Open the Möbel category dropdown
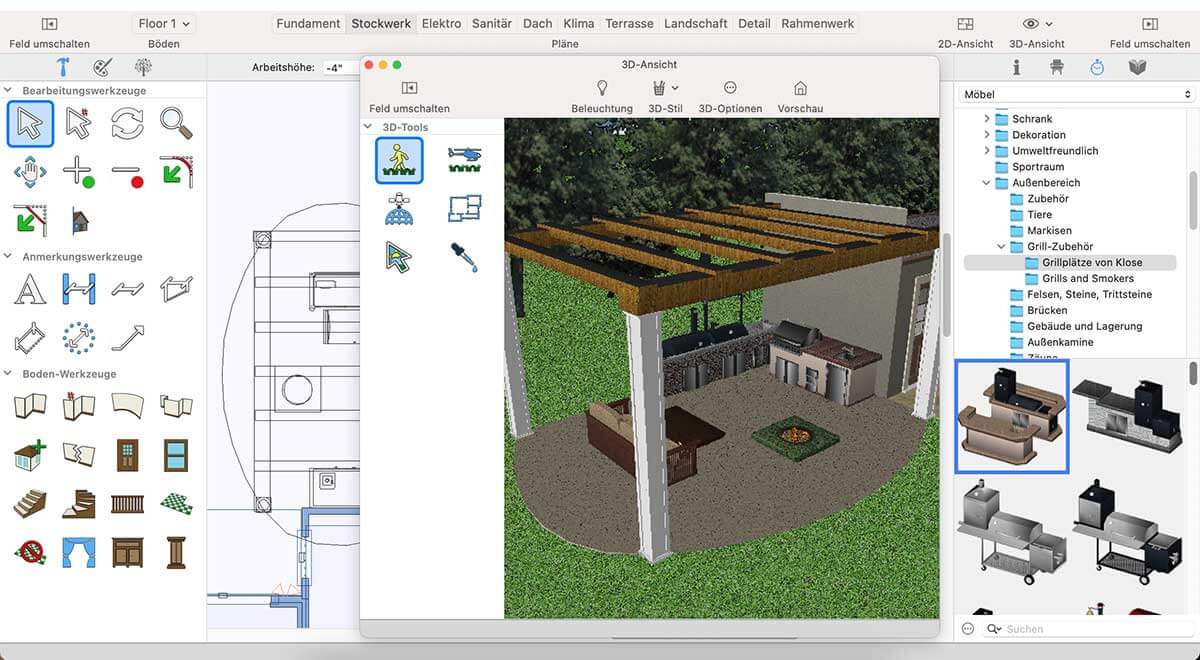 (x=1075, y=95)
